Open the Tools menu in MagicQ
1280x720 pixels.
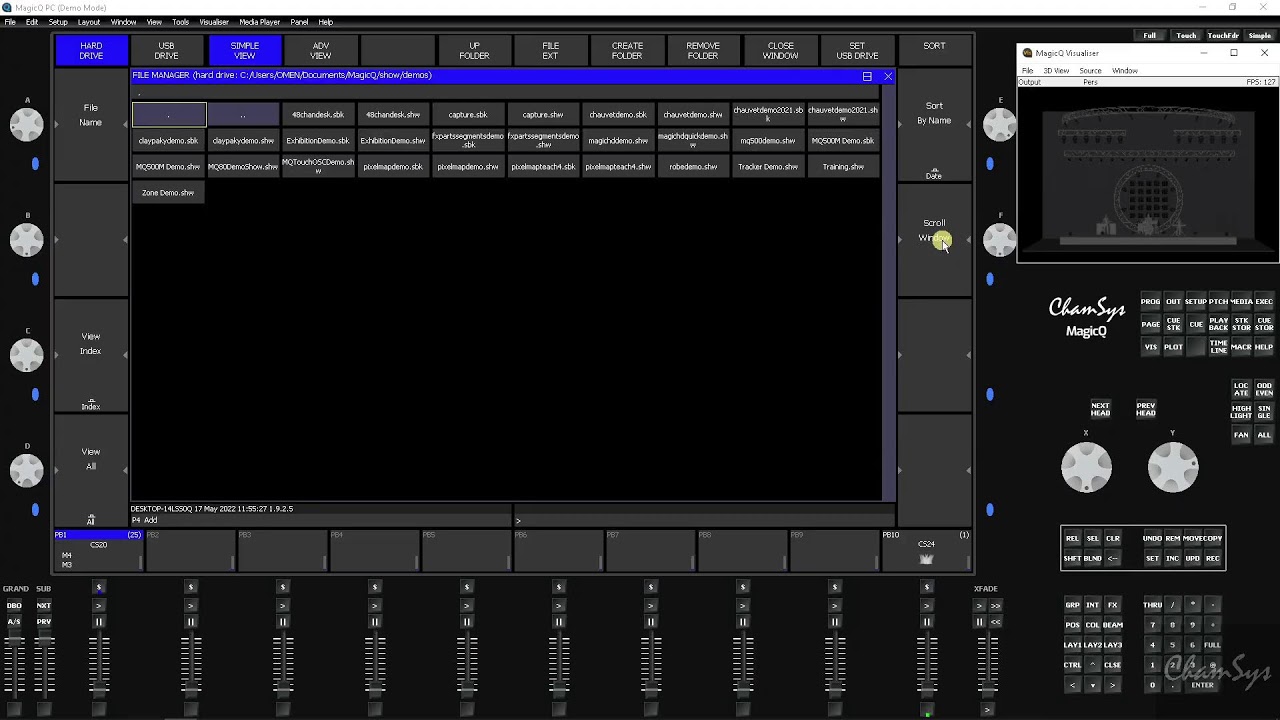click(x=180, y=22)
